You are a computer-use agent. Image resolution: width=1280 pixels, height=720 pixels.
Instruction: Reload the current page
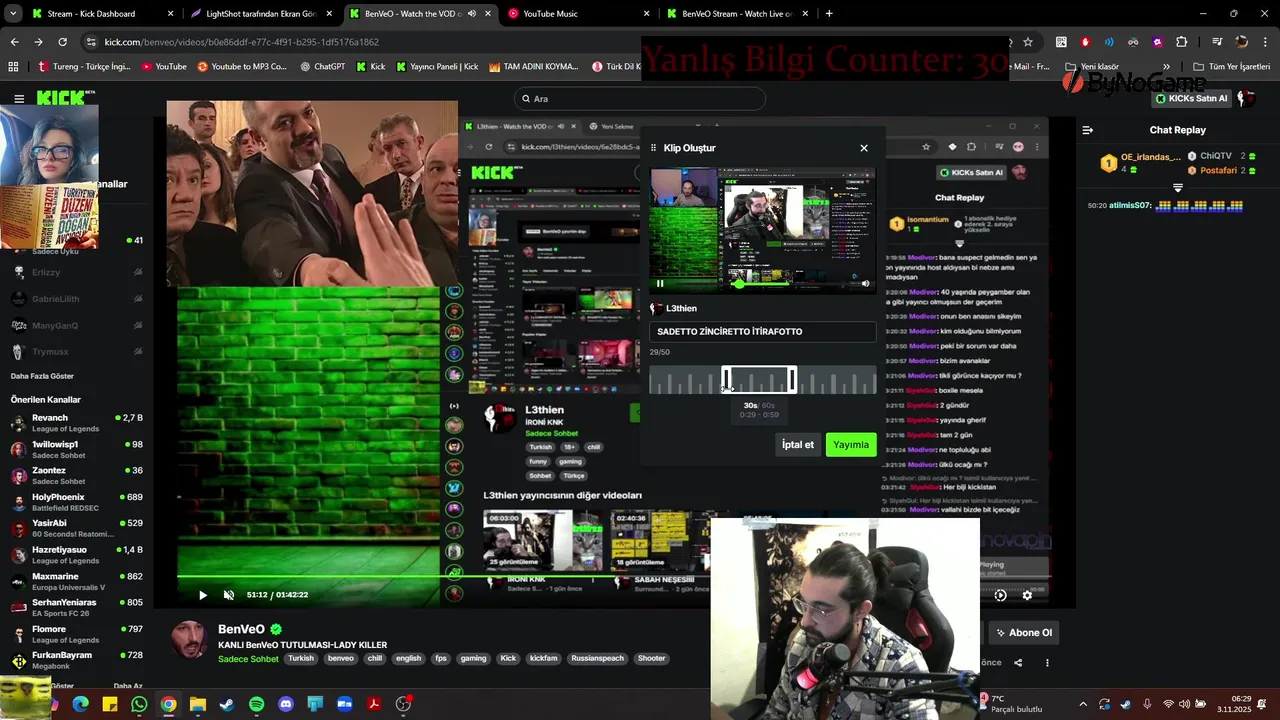(x=62, y=42)
